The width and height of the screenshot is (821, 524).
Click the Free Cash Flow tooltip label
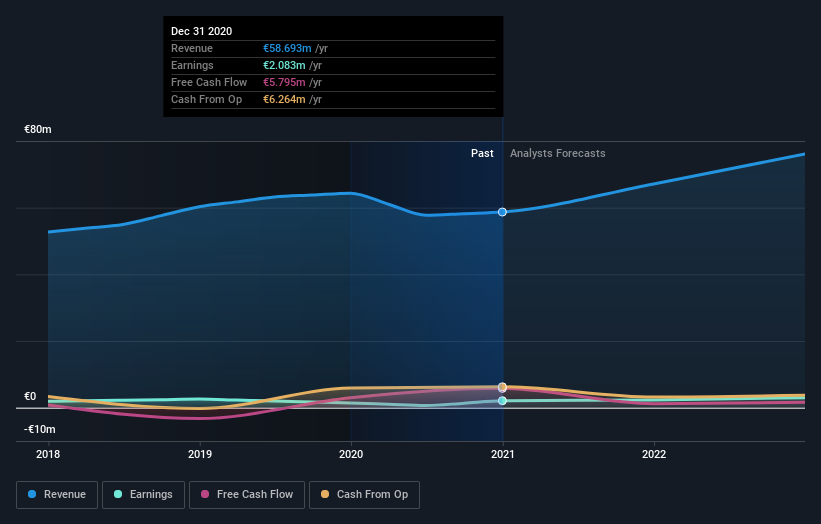[209, 82]
